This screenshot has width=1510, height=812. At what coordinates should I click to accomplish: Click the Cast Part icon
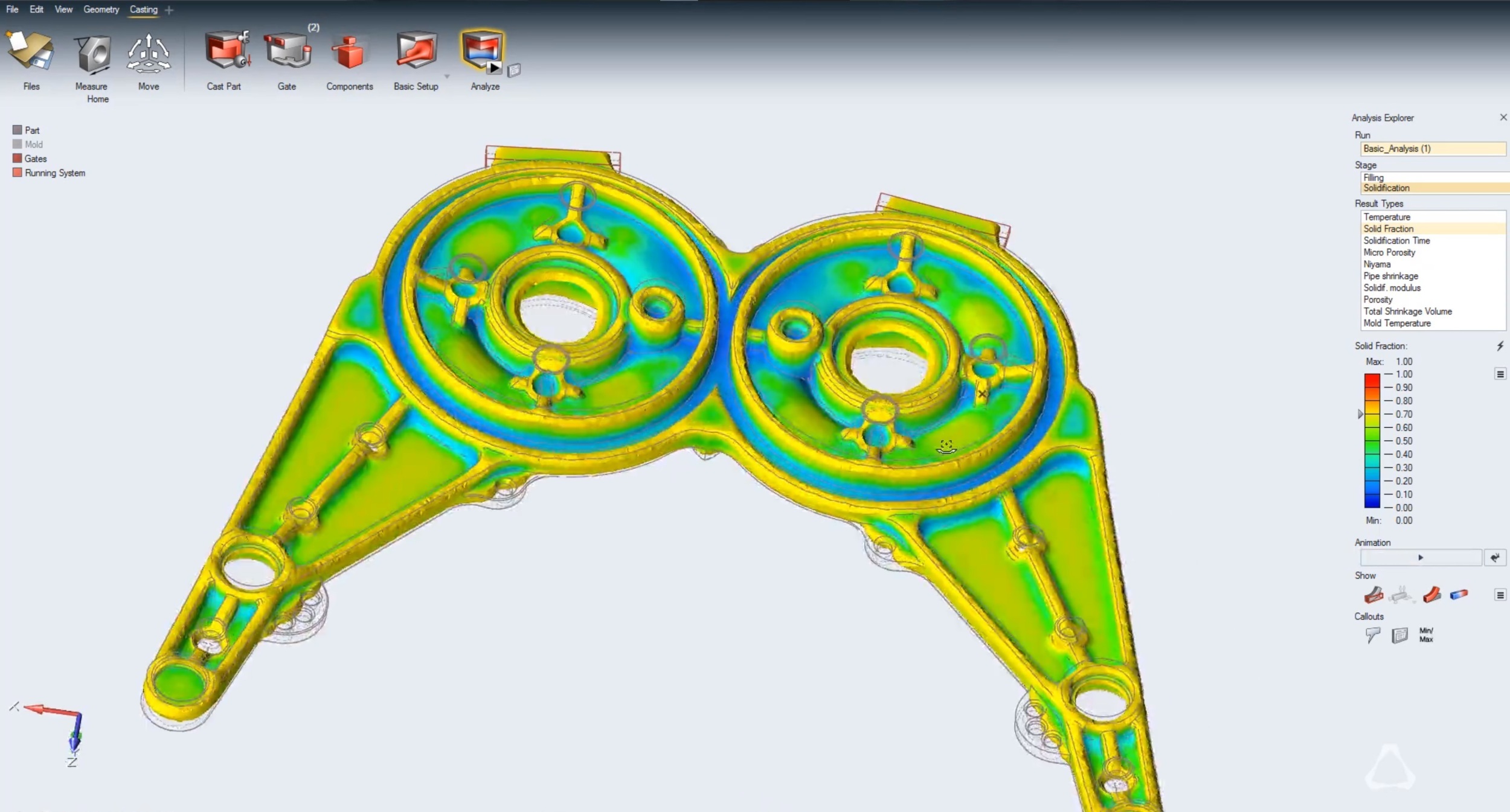coord(227,51)
